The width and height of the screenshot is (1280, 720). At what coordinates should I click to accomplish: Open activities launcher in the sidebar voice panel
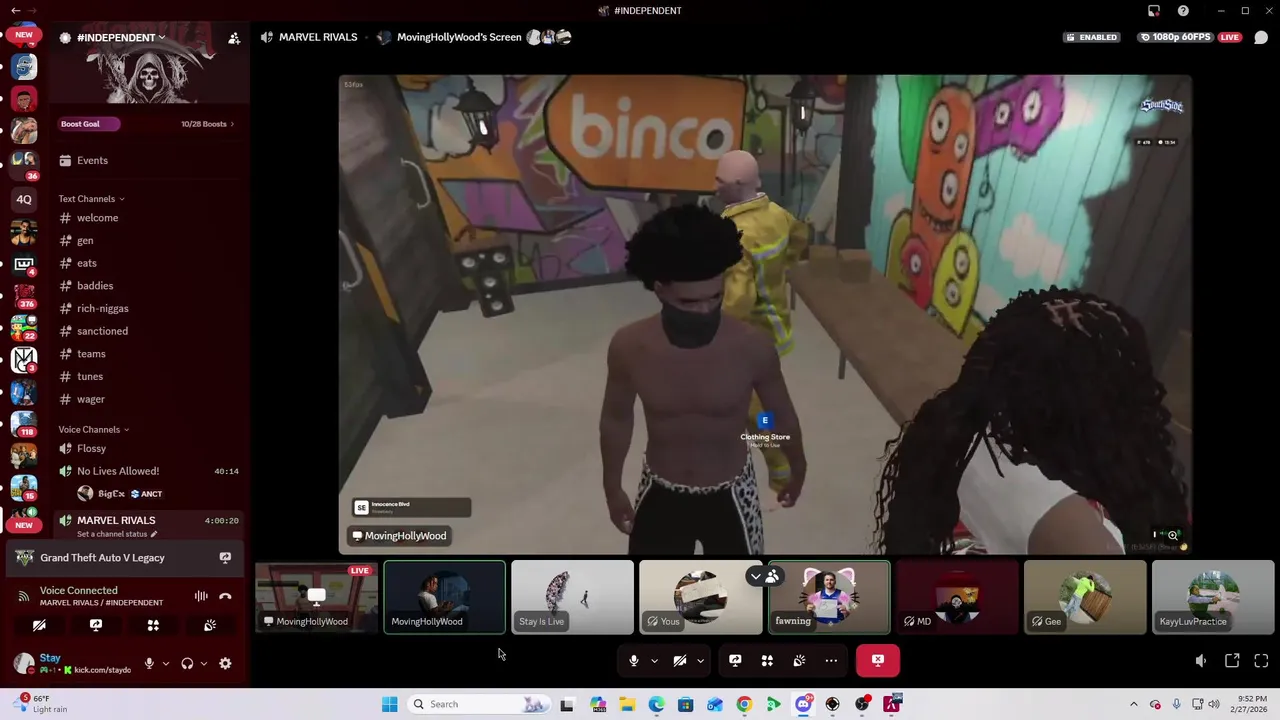pyautogui.click(x=153, y=625)
